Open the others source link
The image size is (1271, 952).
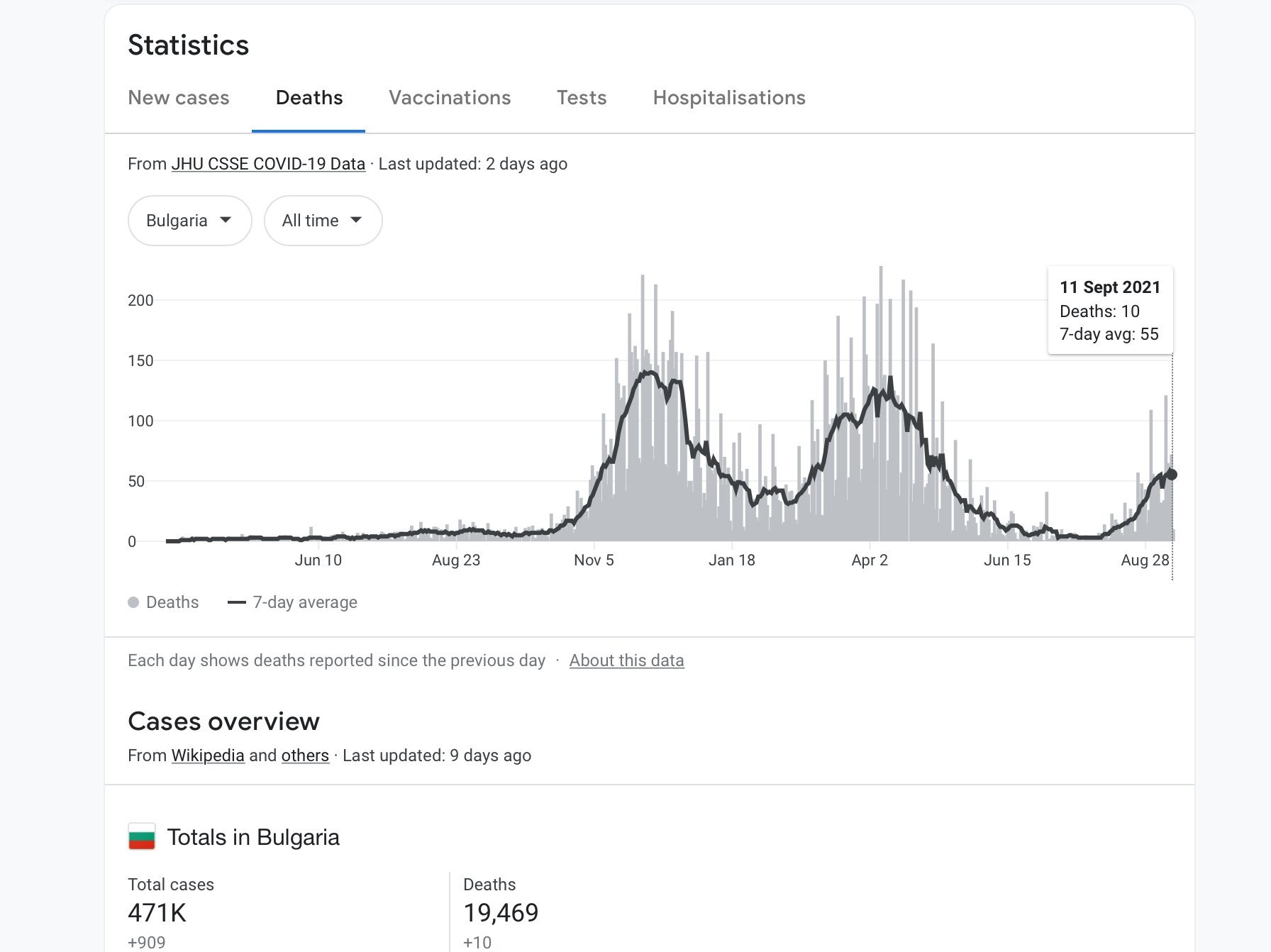coord(305,755)
